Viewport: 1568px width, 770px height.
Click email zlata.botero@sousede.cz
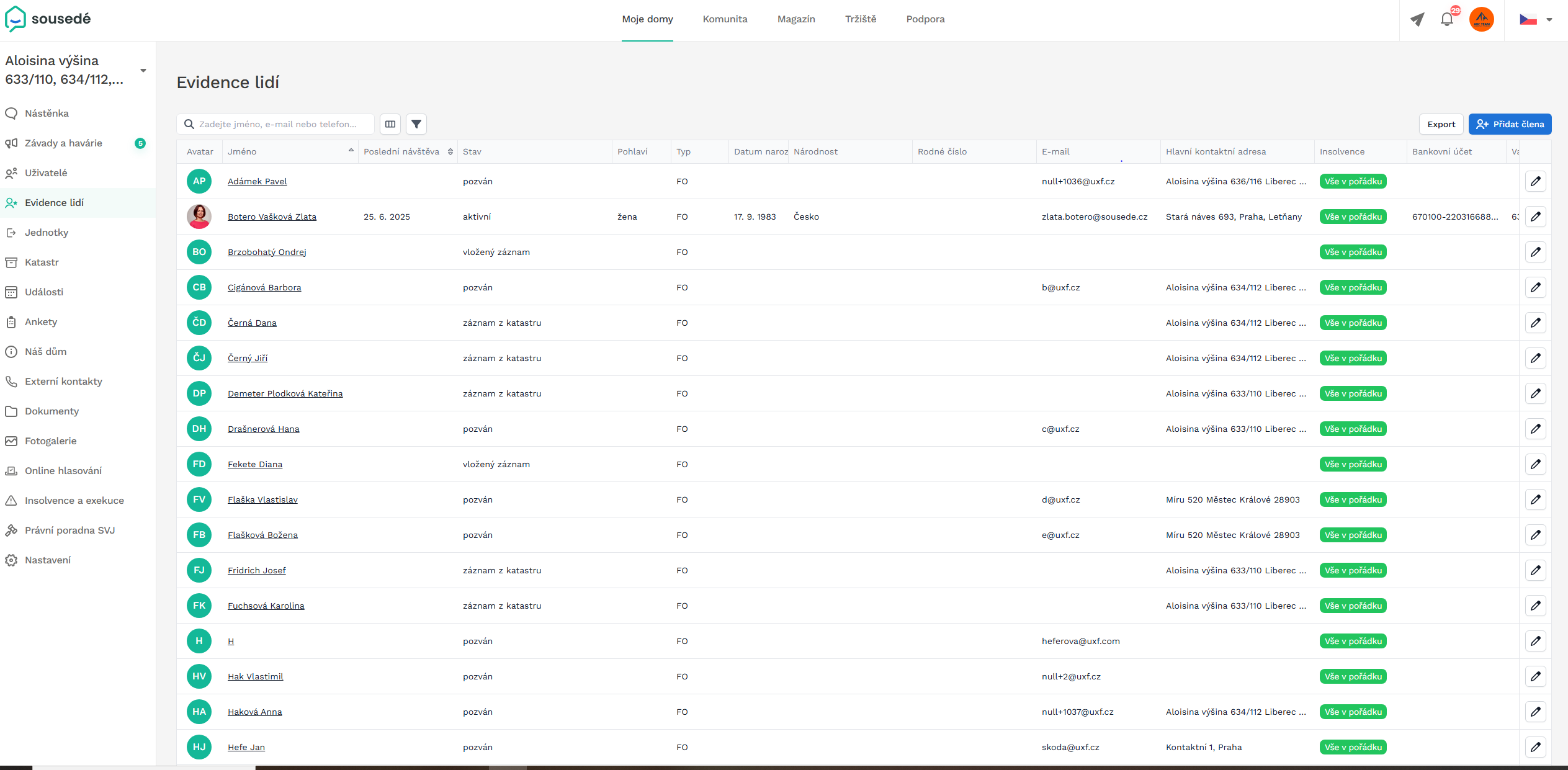tap(1095, 217)
